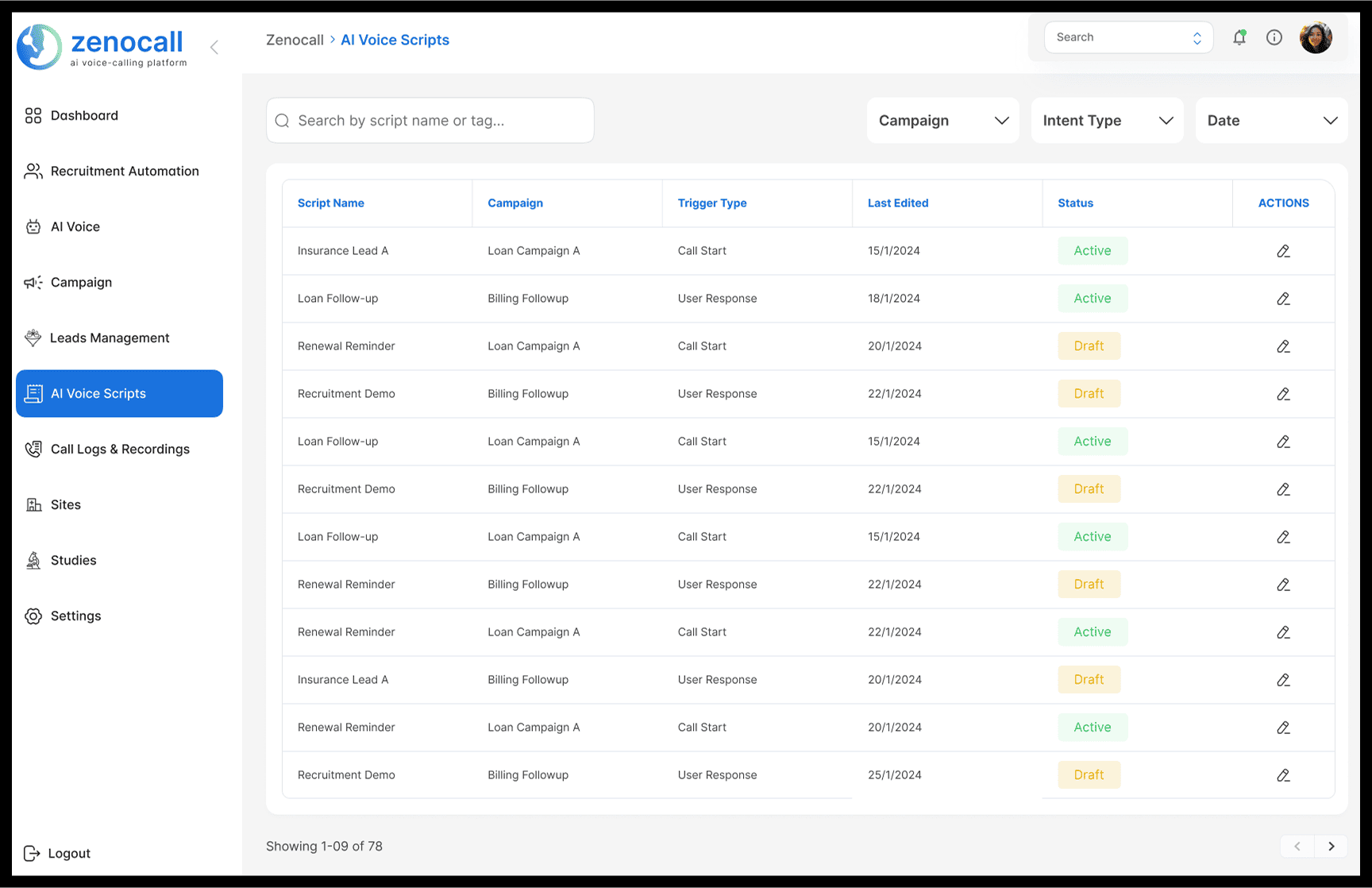Expand the Campaign filter dropdown
The image size is (1372, 888).
pyautogui.click(x=942, y=121)
